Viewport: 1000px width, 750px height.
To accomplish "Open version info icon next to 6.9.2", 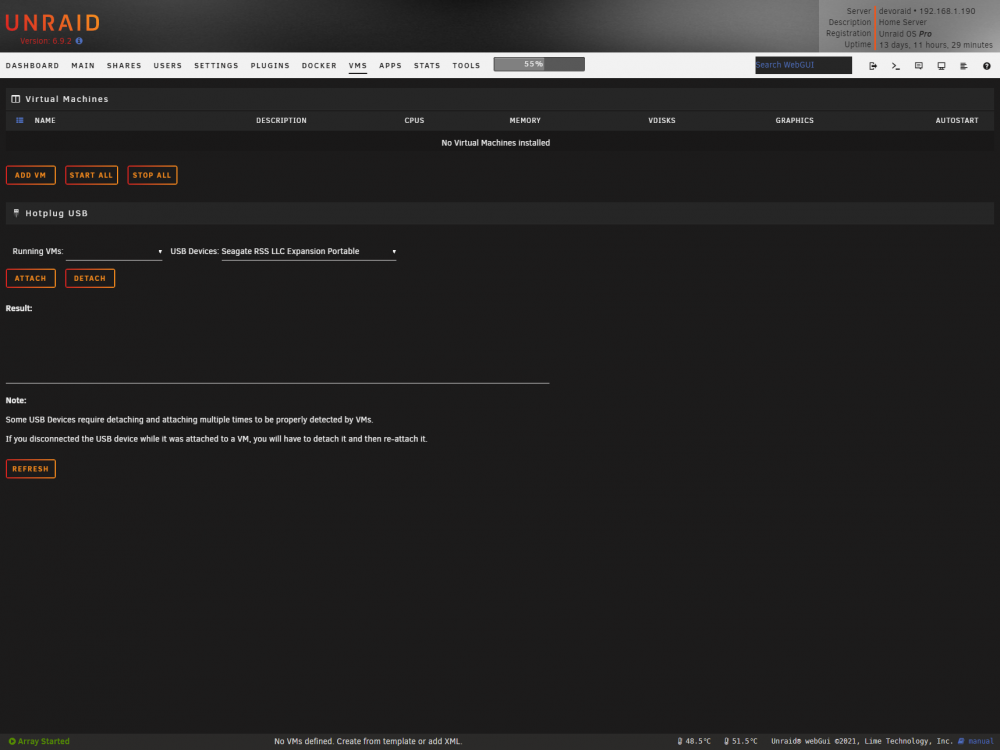I will click(x=79, y=41).
